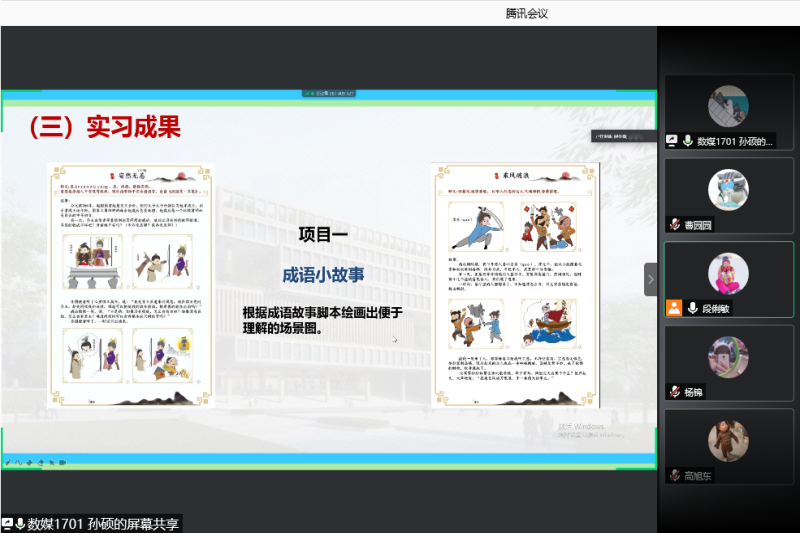The width and height of the screenshot is (800, 533).
Task: Select pen tool in slideshow toolbar
Action: click(8, 463)
